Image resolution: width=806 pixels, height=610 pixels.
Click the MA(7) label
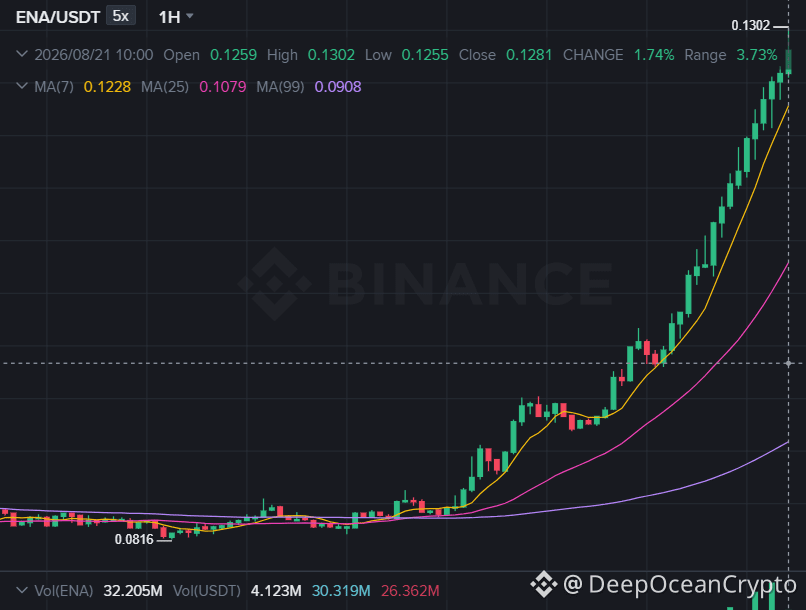click(54, 86)
